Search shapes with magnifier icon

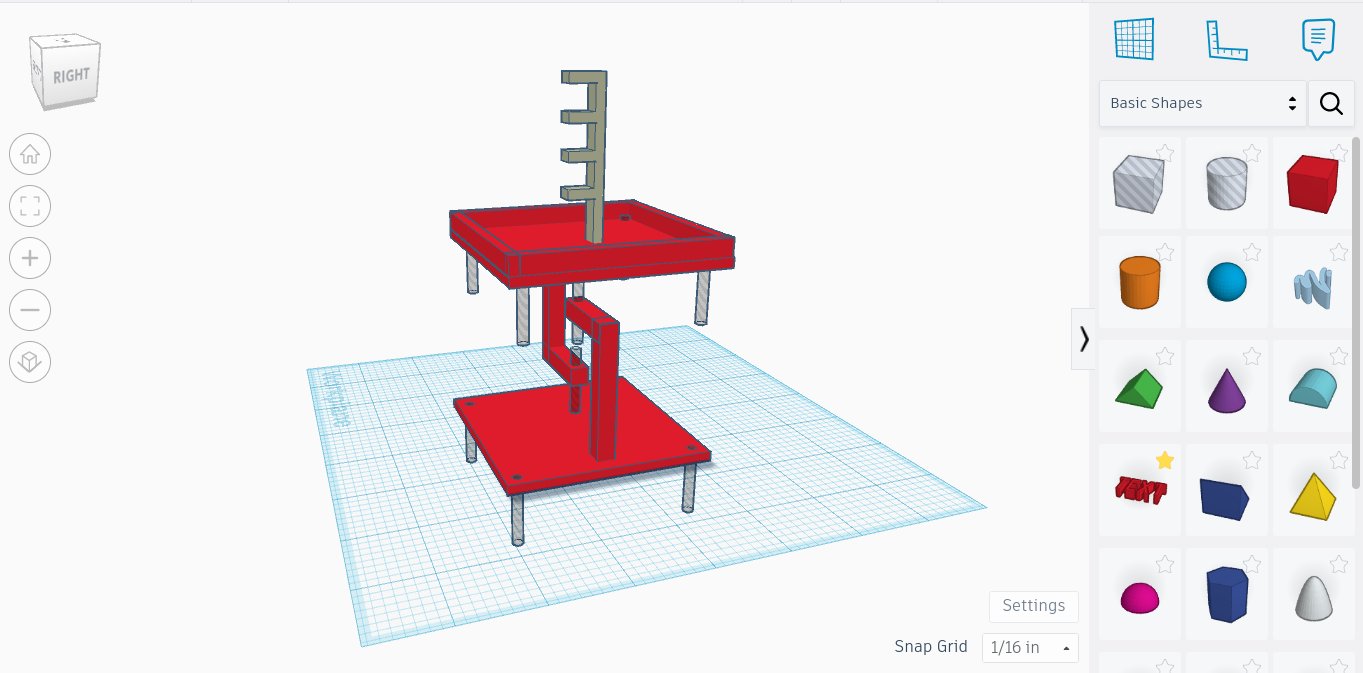click(1331, 103)
